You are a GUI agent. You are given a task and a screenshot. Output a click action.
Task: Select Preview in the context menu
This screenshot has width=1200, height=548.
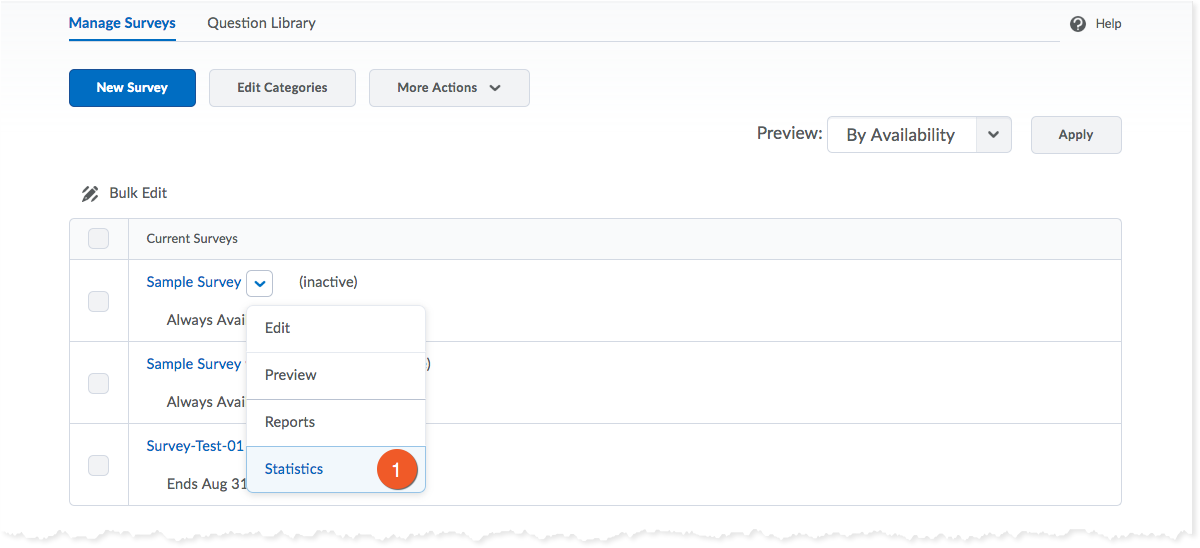[336, 375]
